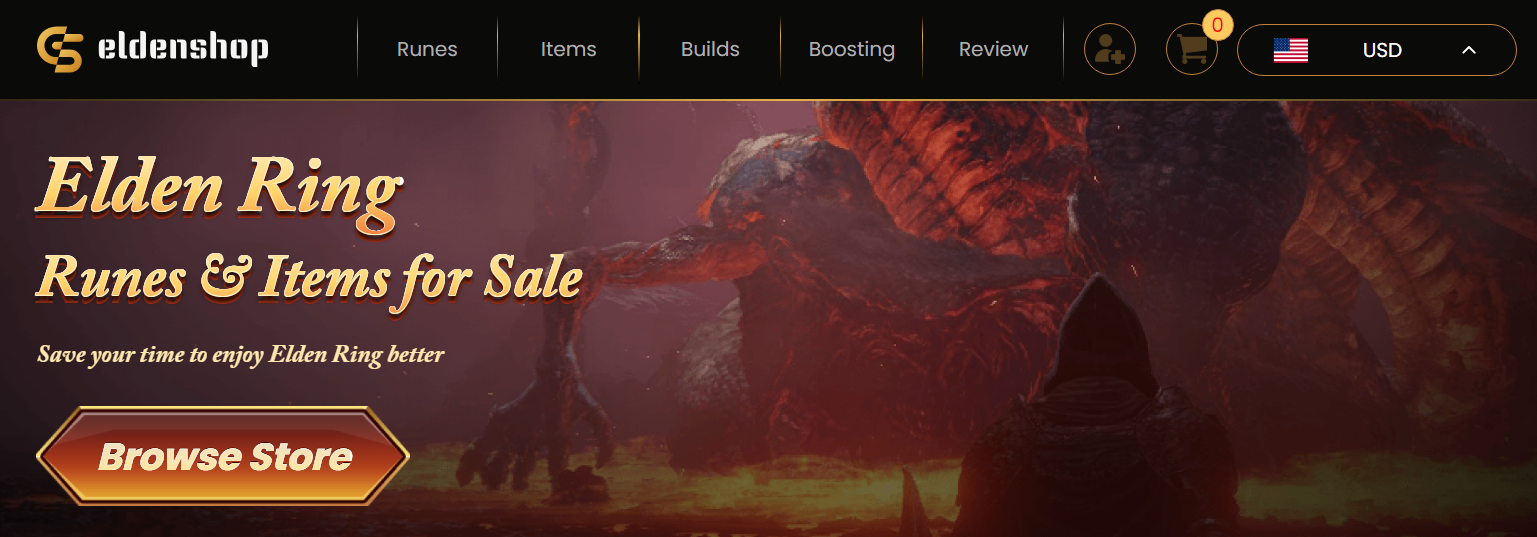Click the Elden Ring banner heading
This screenshot has height=537, width=1537.
[x=220, y=188]
